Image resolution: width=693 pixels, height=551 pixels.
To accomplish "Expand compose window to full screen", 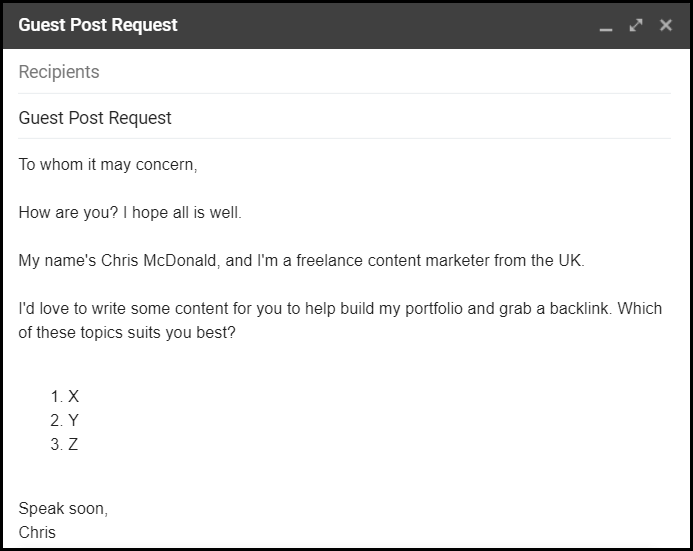I will (x=636, y=25).
